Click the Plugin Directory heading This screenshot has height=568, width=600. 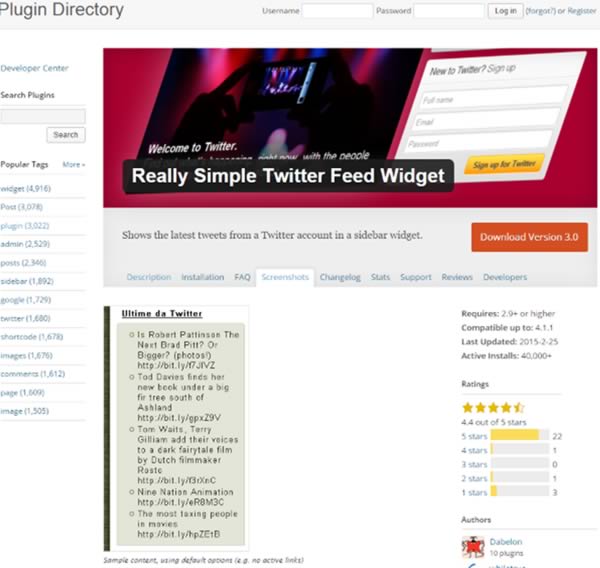(62, 10)
